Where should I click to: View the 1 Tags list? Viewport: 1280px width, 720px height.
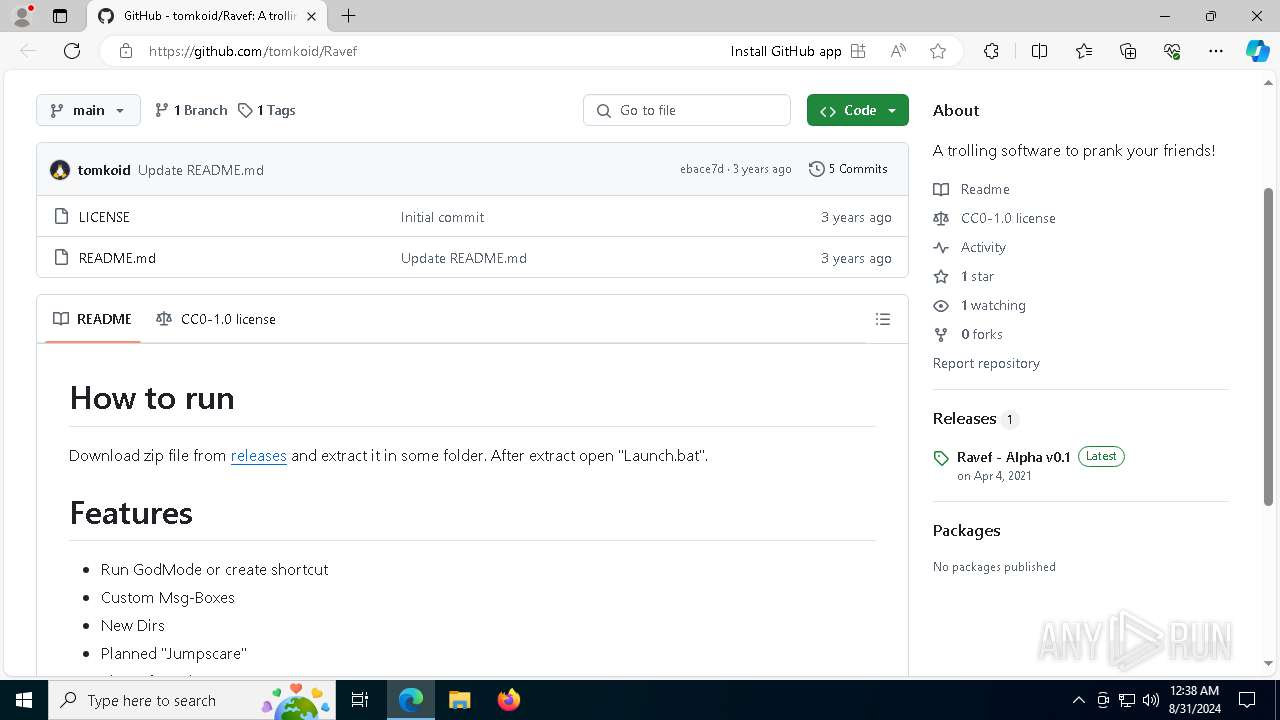click(267, 110)
